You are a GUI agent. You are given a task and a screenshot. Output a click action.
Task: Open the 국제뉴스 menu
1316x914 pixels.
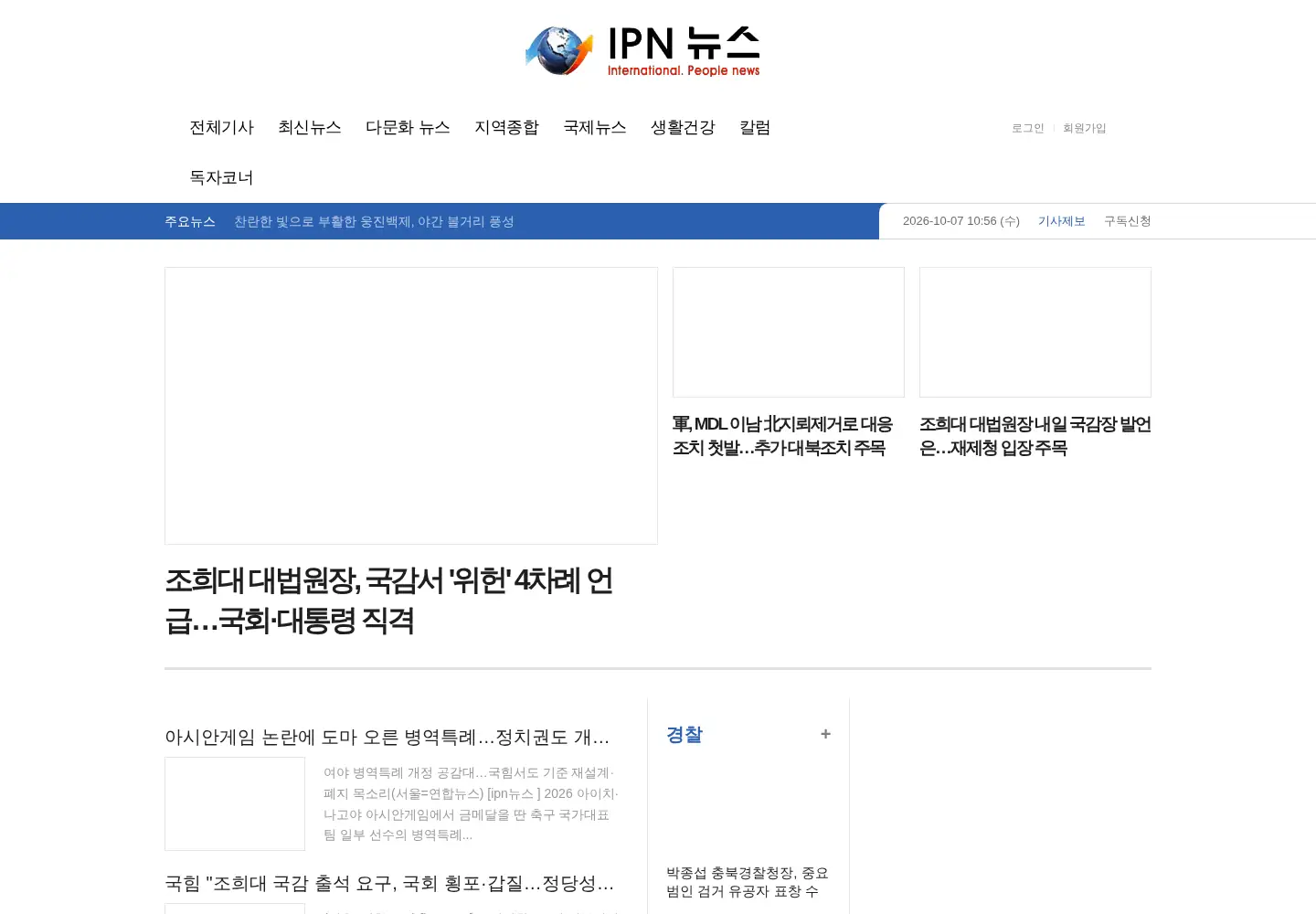[x=595, y=127]
